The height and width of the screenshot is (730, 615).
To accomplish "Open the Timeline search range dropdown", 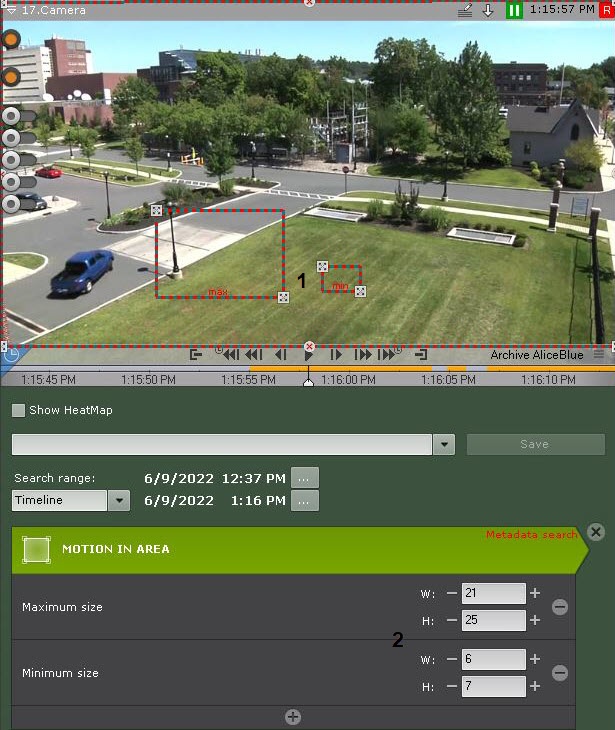I will pyautogui.click(x=119, y=501).
